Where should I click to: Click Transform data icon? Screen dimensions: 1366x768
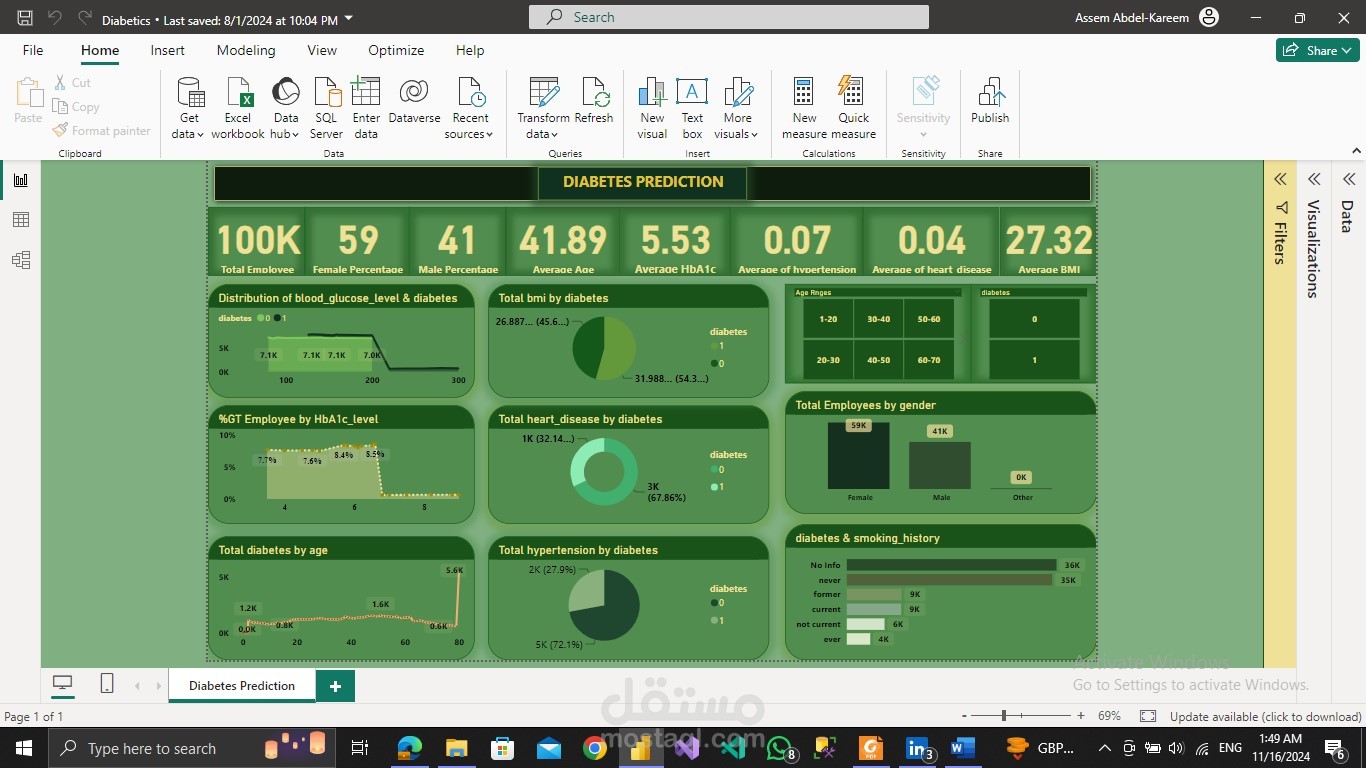coord(543,93)
